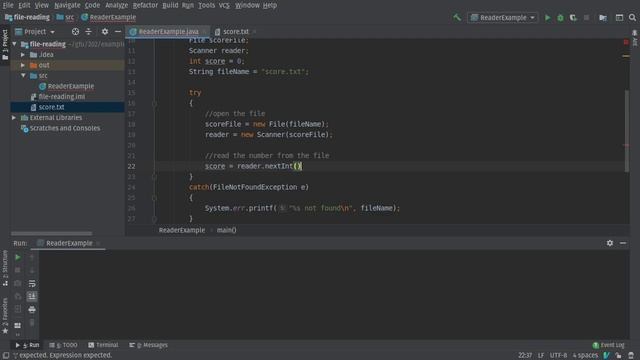Open the Navigate menu
Viewport: 640px width, 360px height.
pos(67,5)
